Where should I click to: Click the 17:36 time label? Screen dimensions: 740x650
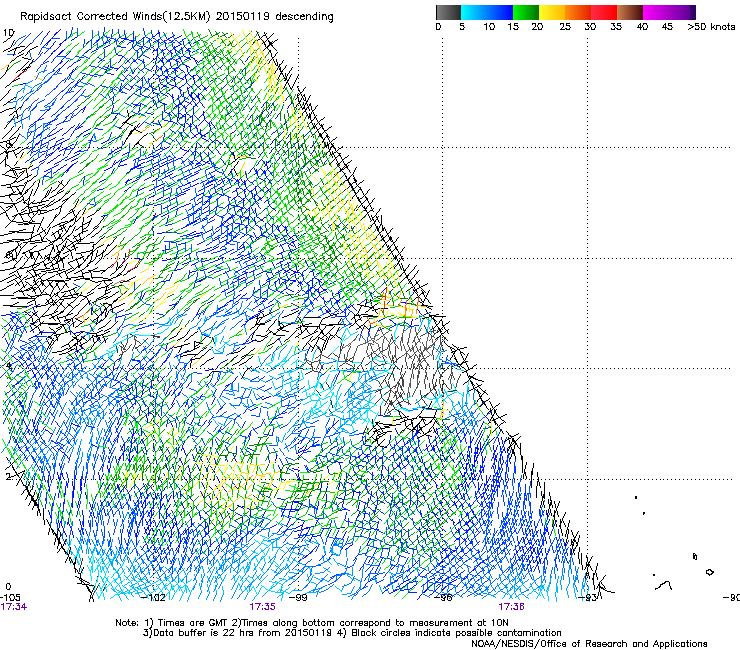[512, 607]
